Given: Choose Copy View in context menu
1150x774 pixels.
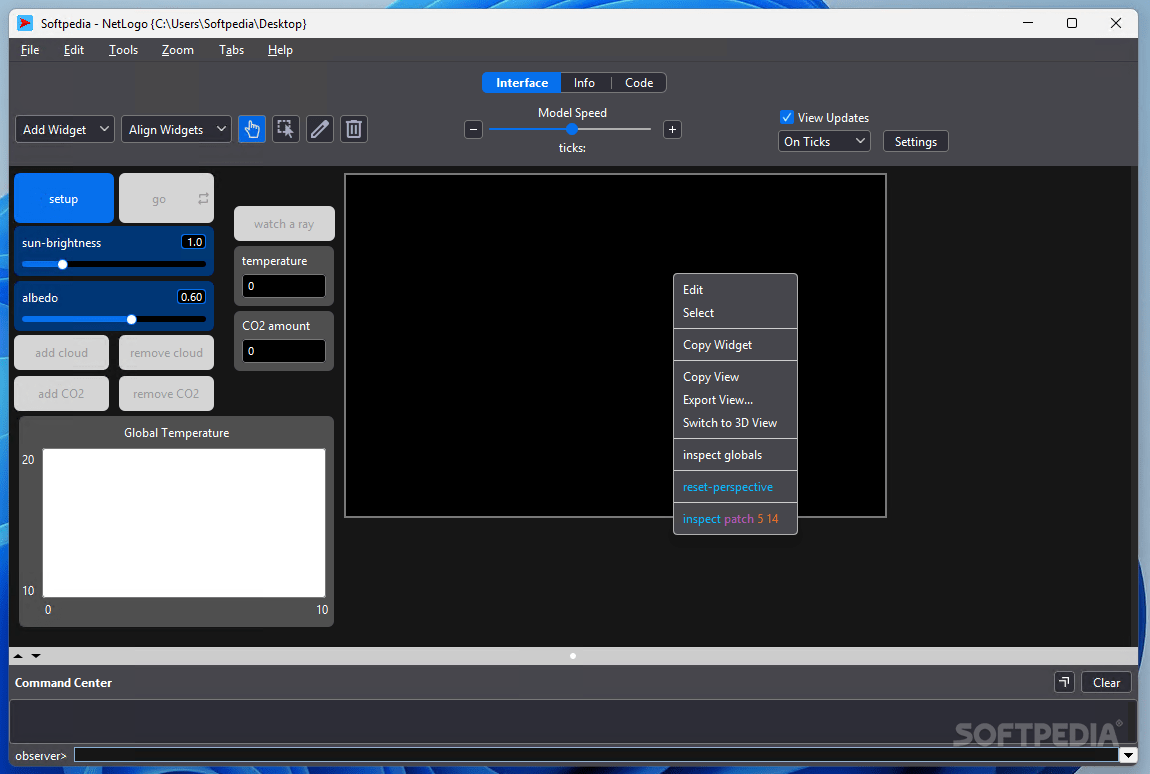Looking at the screenshot, I should (x=735, y=377).
